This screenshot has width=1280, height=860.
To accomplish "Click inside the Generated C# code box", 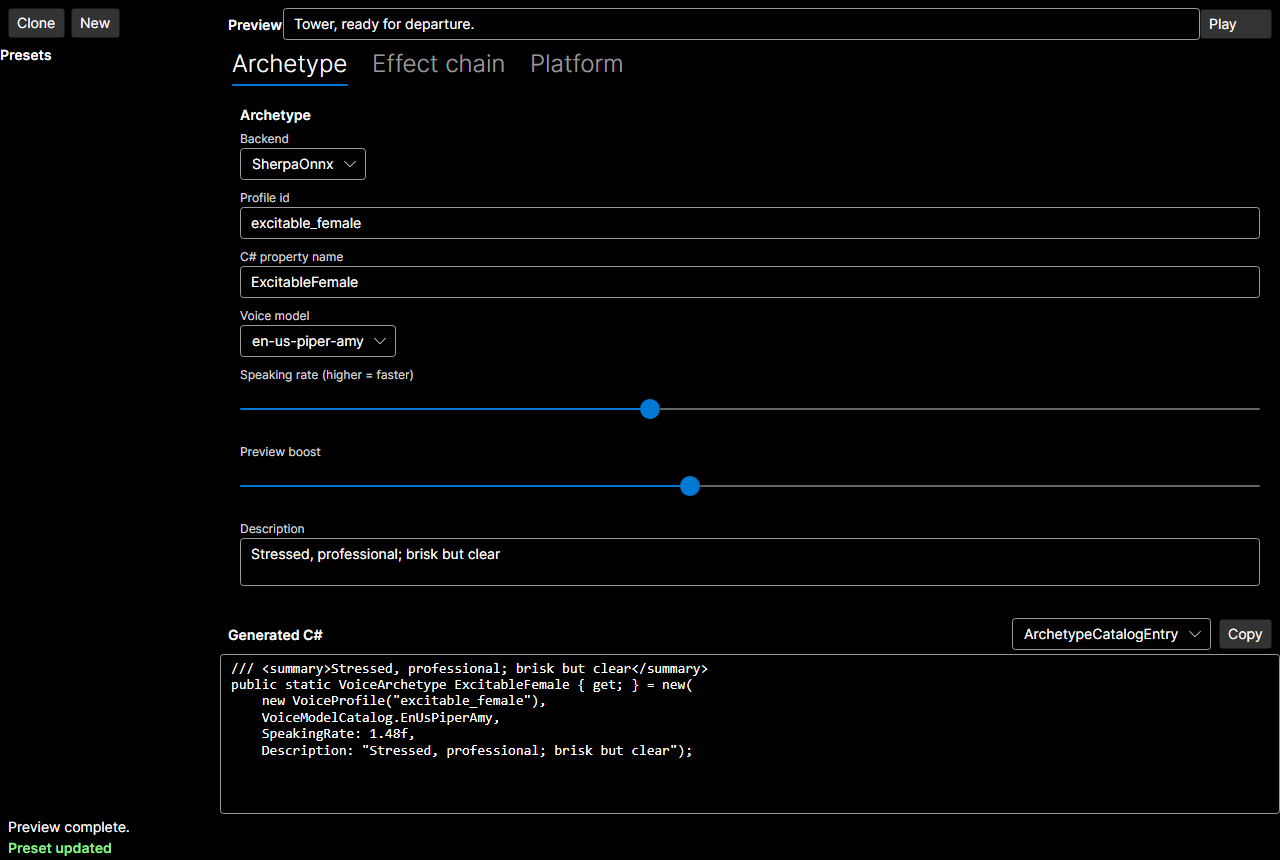I will (750, 734).
